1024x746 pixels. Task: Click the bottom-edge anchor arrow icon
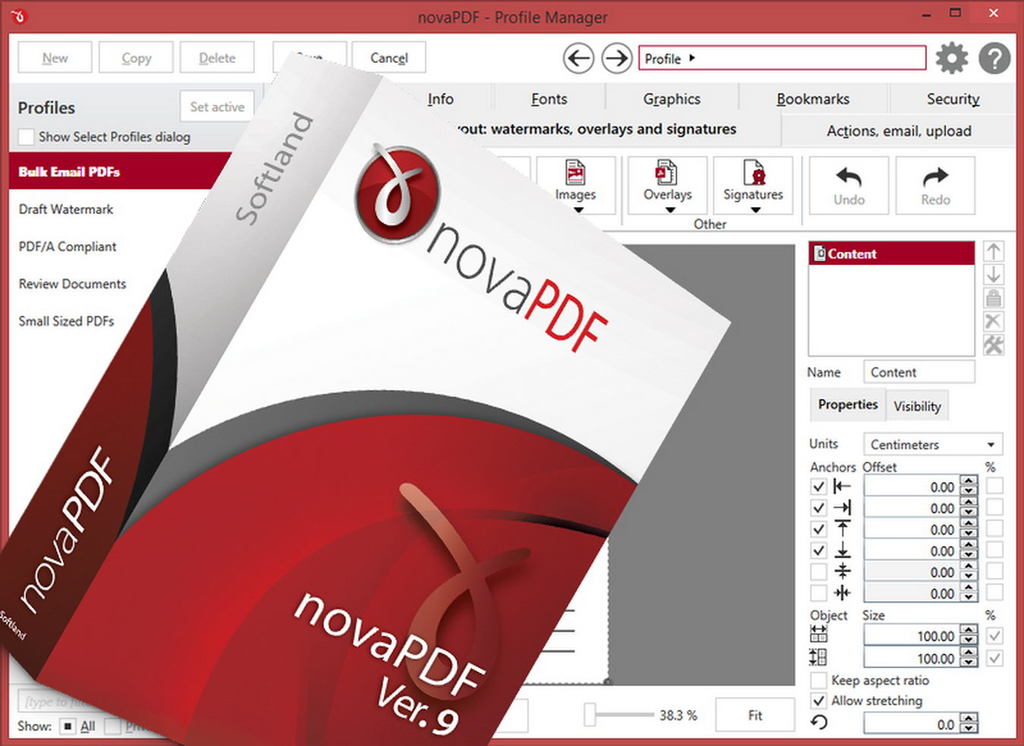coord(842,550)
